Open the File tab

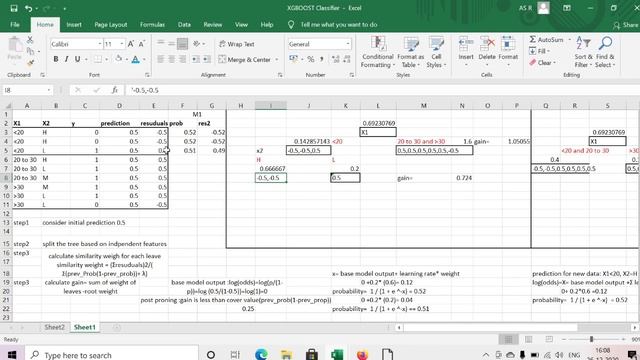point(15,25)
